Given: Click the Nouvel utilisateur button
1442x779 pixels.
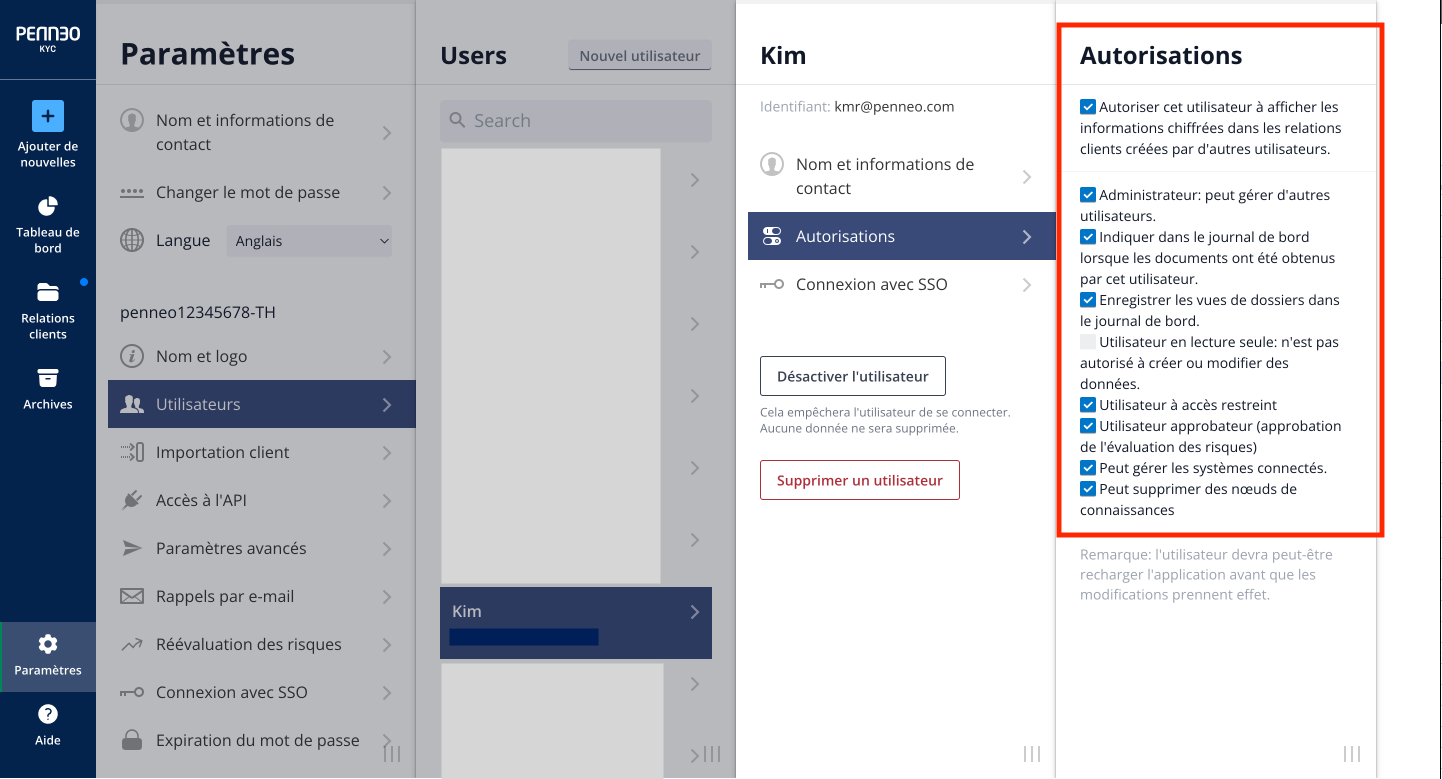Looking at the screenshot, I should [640, 56].
